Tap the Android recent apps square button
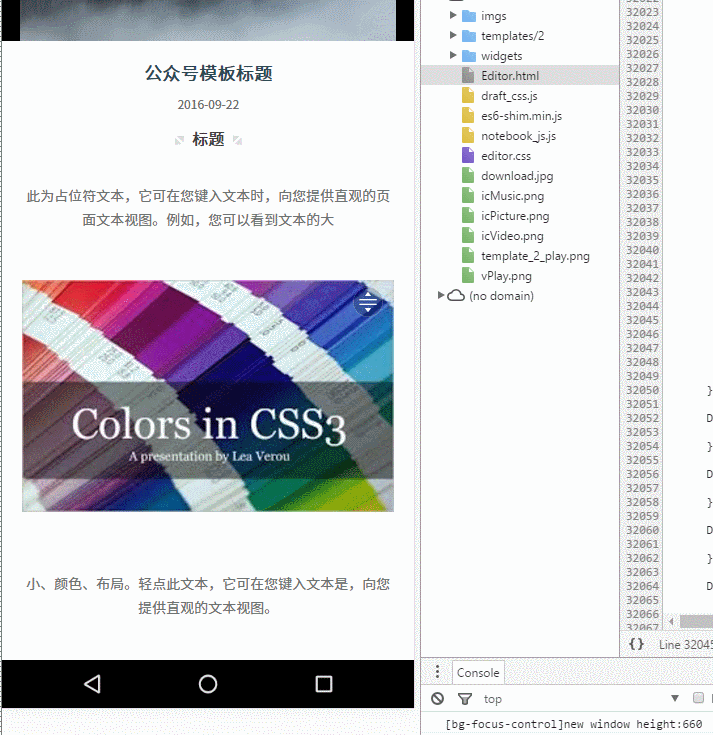Screen dimensions: 713x735 (x=324, y=684)
